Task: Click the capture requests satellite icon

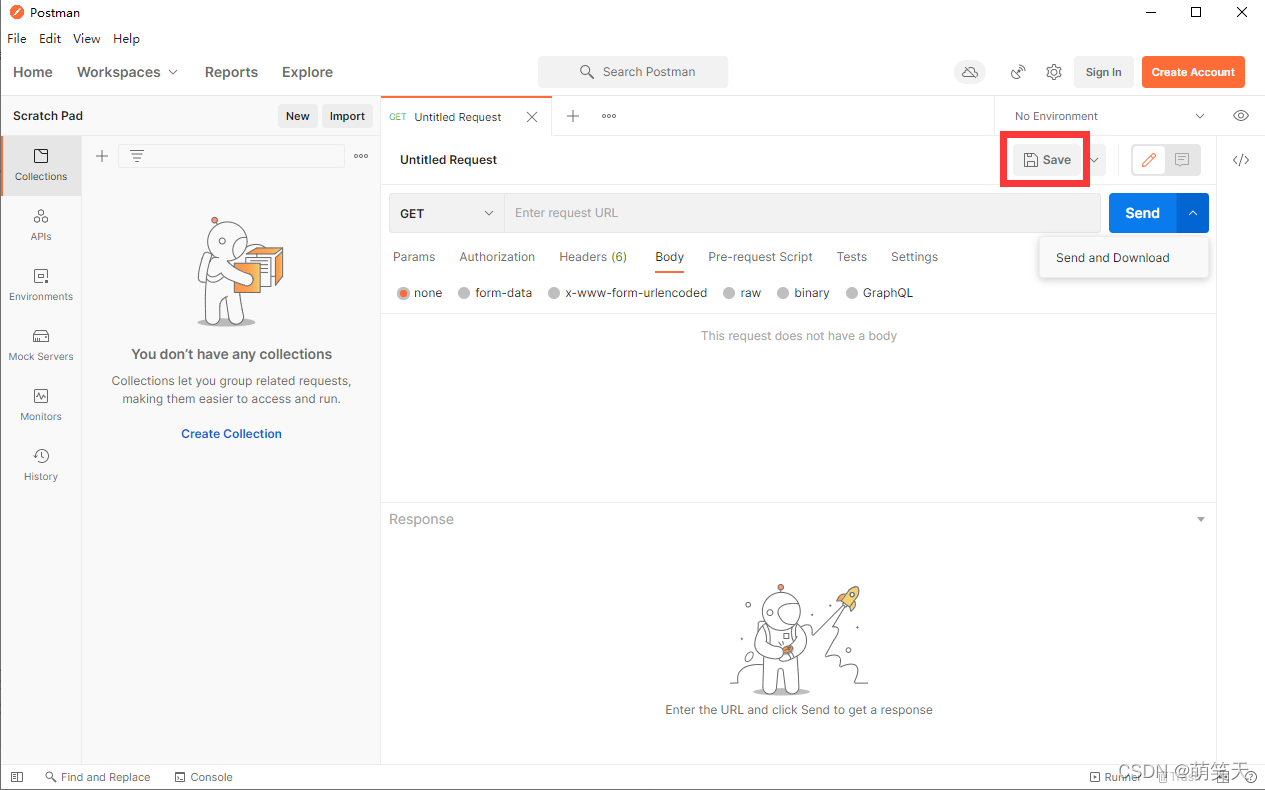Action: coord(1018,72)
